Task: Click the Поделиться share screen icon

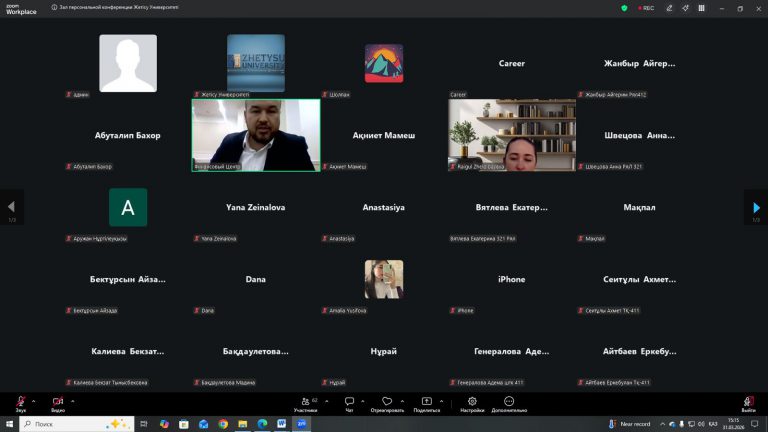Action: coord(426,402)
